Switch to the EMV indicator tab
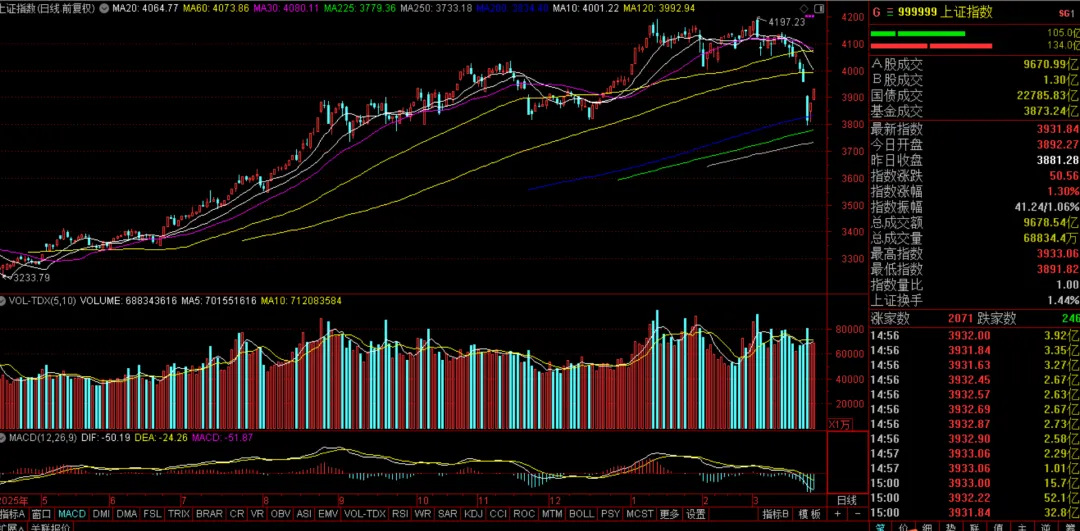The width and height of the screenshot is (1080, 531). (x=328, y=514)
